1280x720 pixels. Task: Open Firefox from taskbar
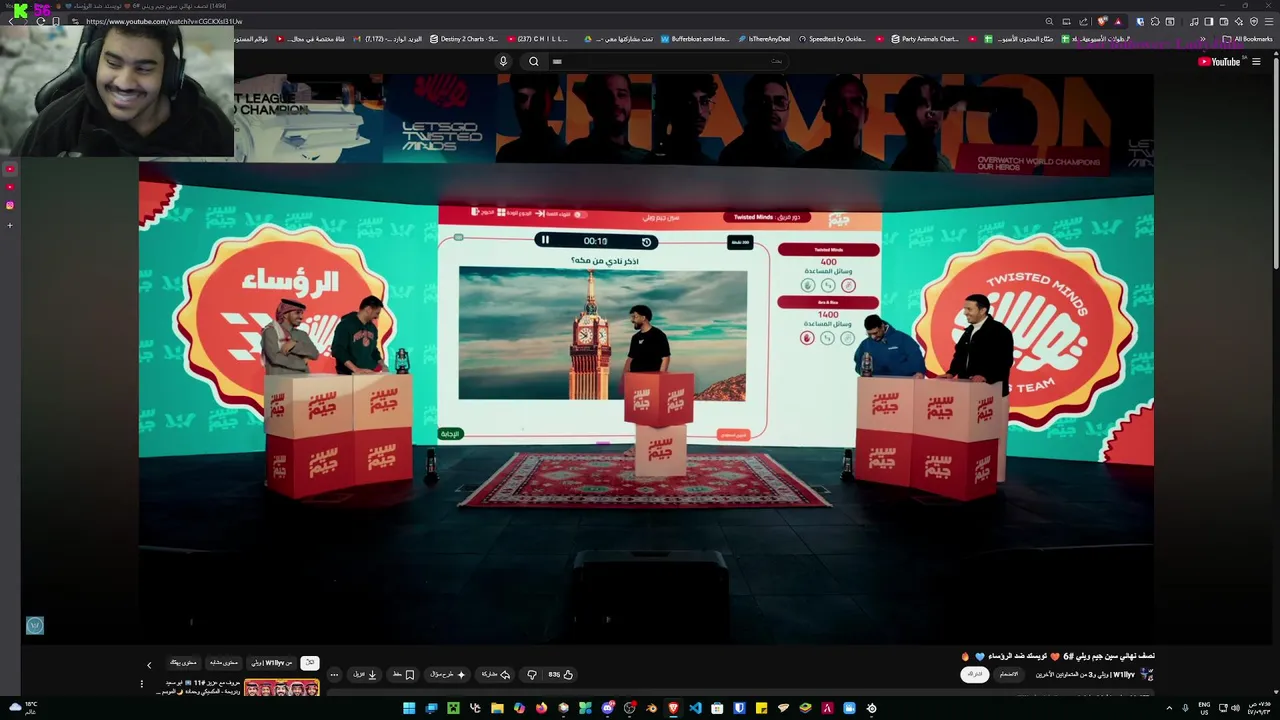point(541,708)
